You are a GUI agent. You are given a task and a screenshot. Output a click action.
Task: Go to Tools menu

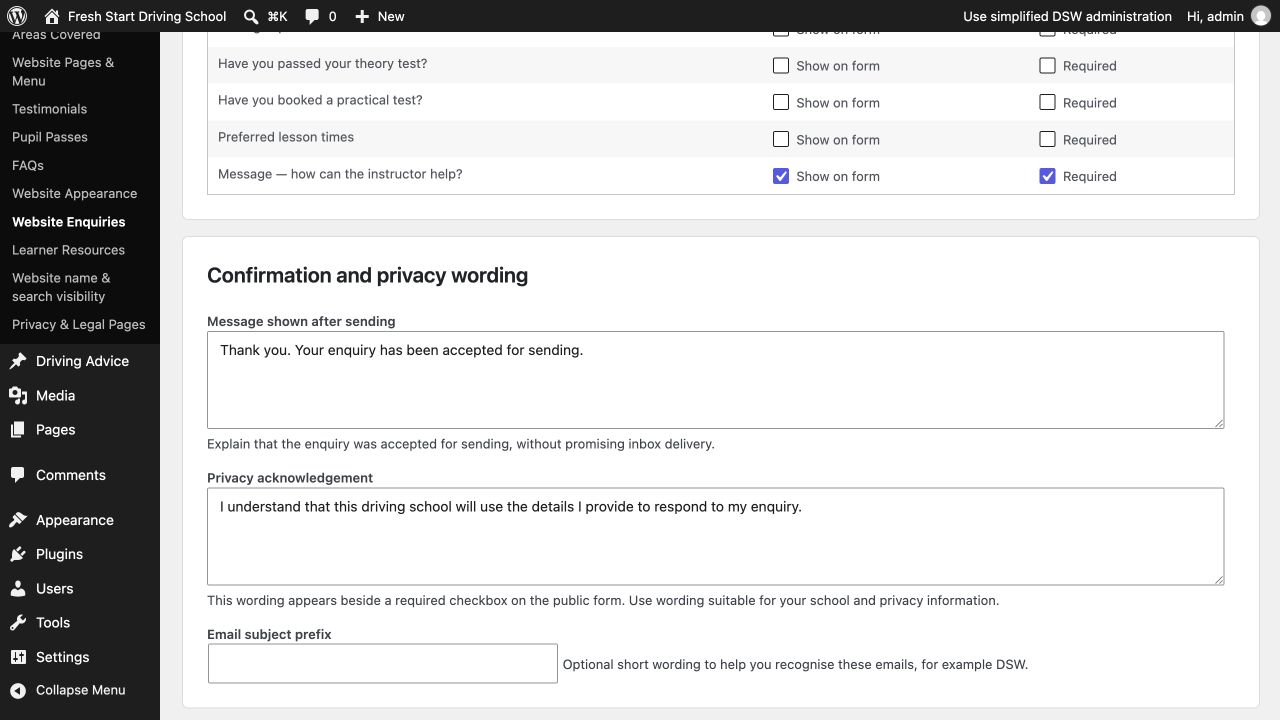click(53, 622)
